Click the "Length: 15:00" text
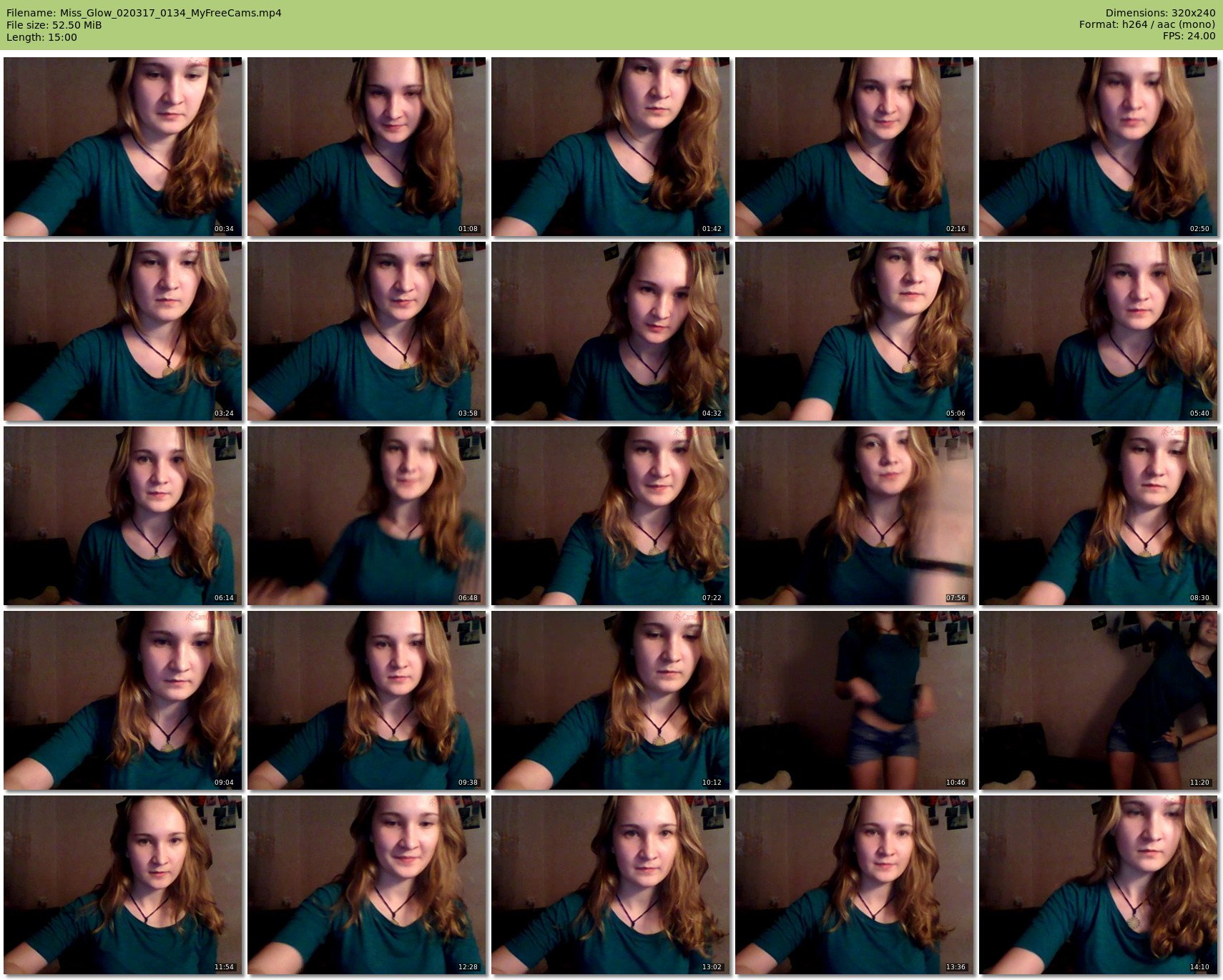Screen dimensions: 1223x980 [x=41, y=37]
